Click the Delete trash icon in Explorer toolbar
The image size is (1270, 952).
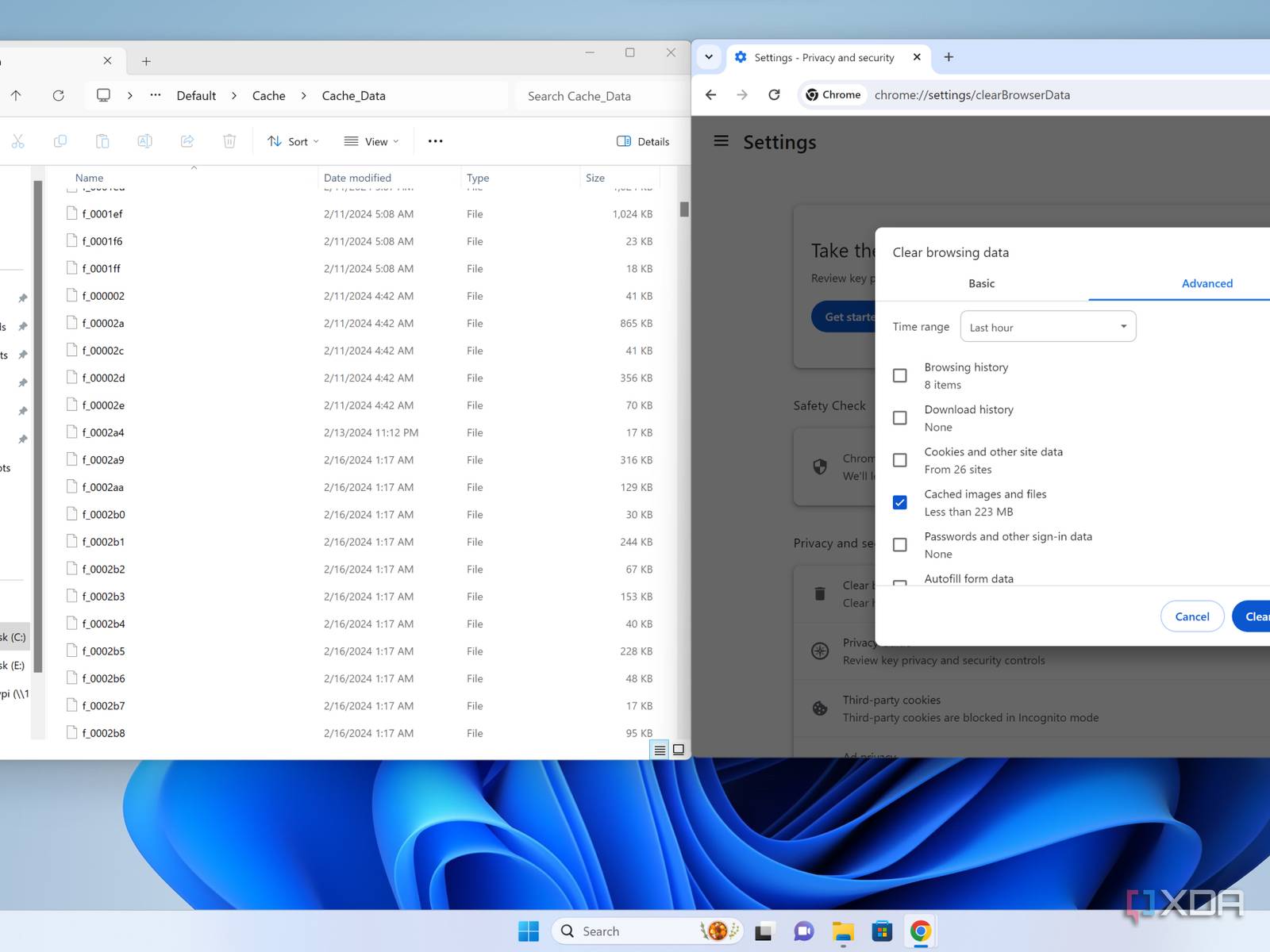pos(229,141)
